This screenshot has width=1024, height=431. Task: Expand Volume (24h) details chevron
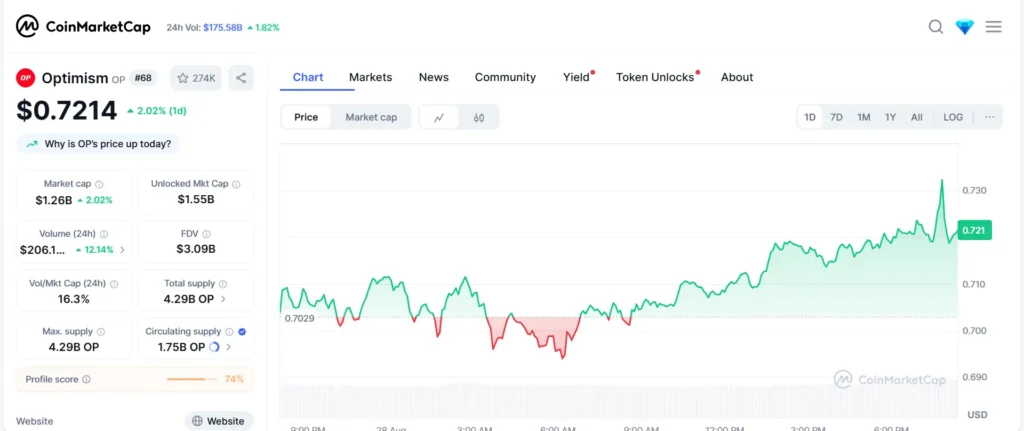[x=123, y=249]
